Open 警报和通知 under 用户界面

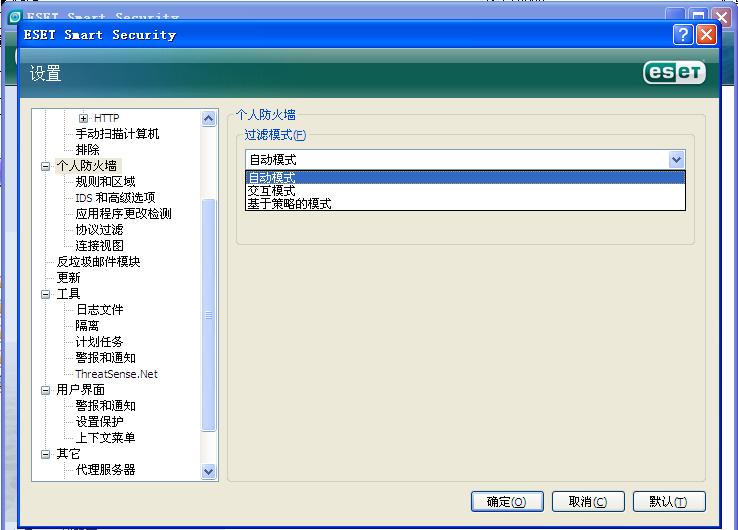tap(105, 406)
